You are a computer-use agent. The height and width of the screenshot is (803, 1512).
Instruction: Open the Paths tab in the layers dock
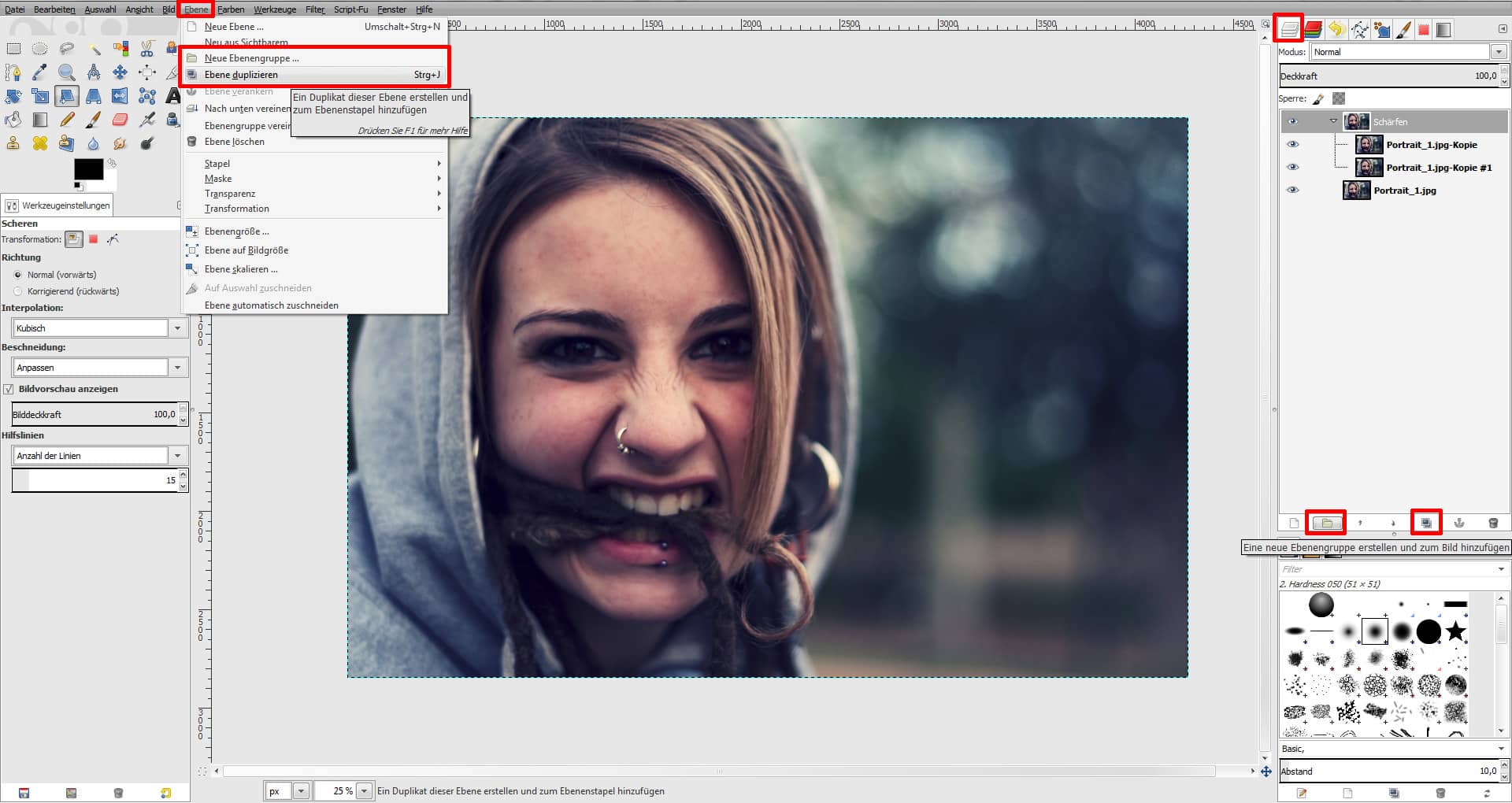(1360, 29)
